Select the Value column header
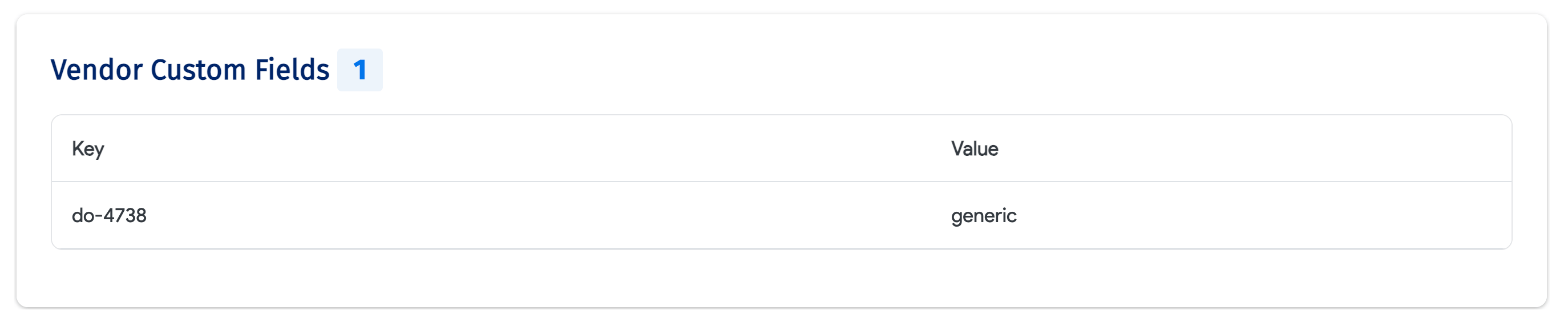This screenshot has width=1568, height=322. [974, 149]
